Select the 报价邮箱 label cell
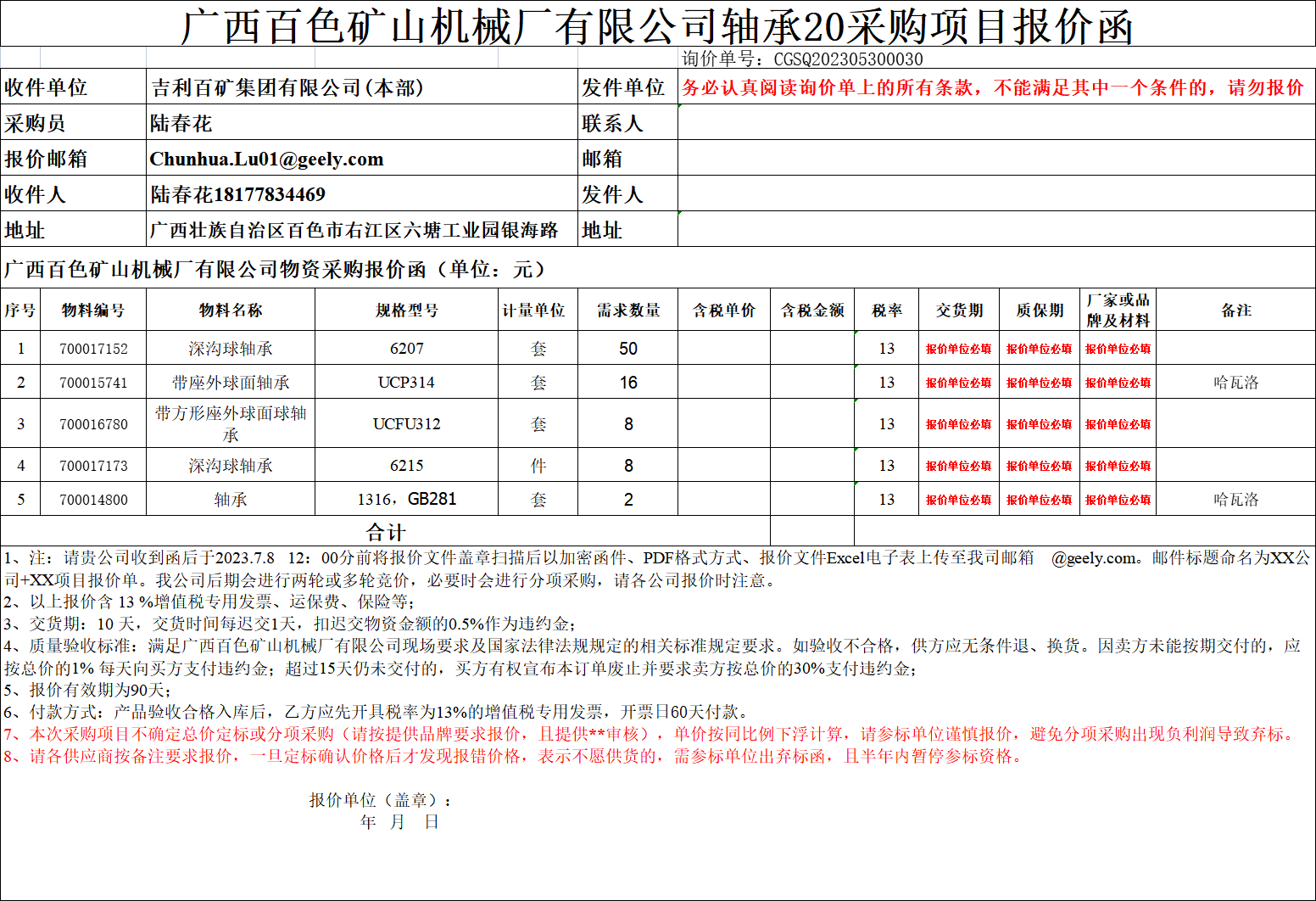 (x=73, y=159)
